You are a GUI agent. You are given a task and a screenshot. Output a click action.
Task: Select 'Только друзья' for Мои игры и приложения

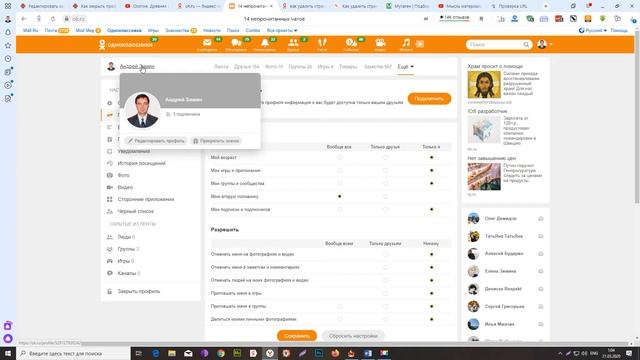pos(385,171)
